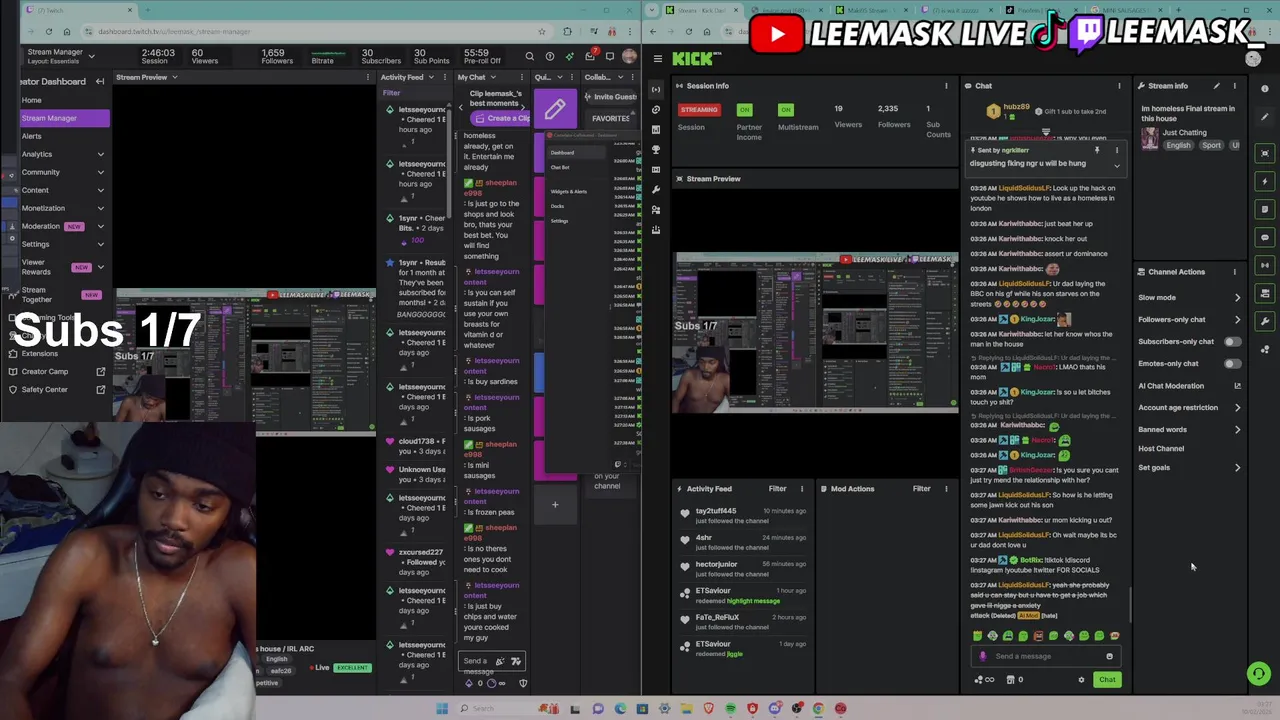Open Twitch search icon in top bar
Screen dimensions: 1280x720
[x=530, y=57]
